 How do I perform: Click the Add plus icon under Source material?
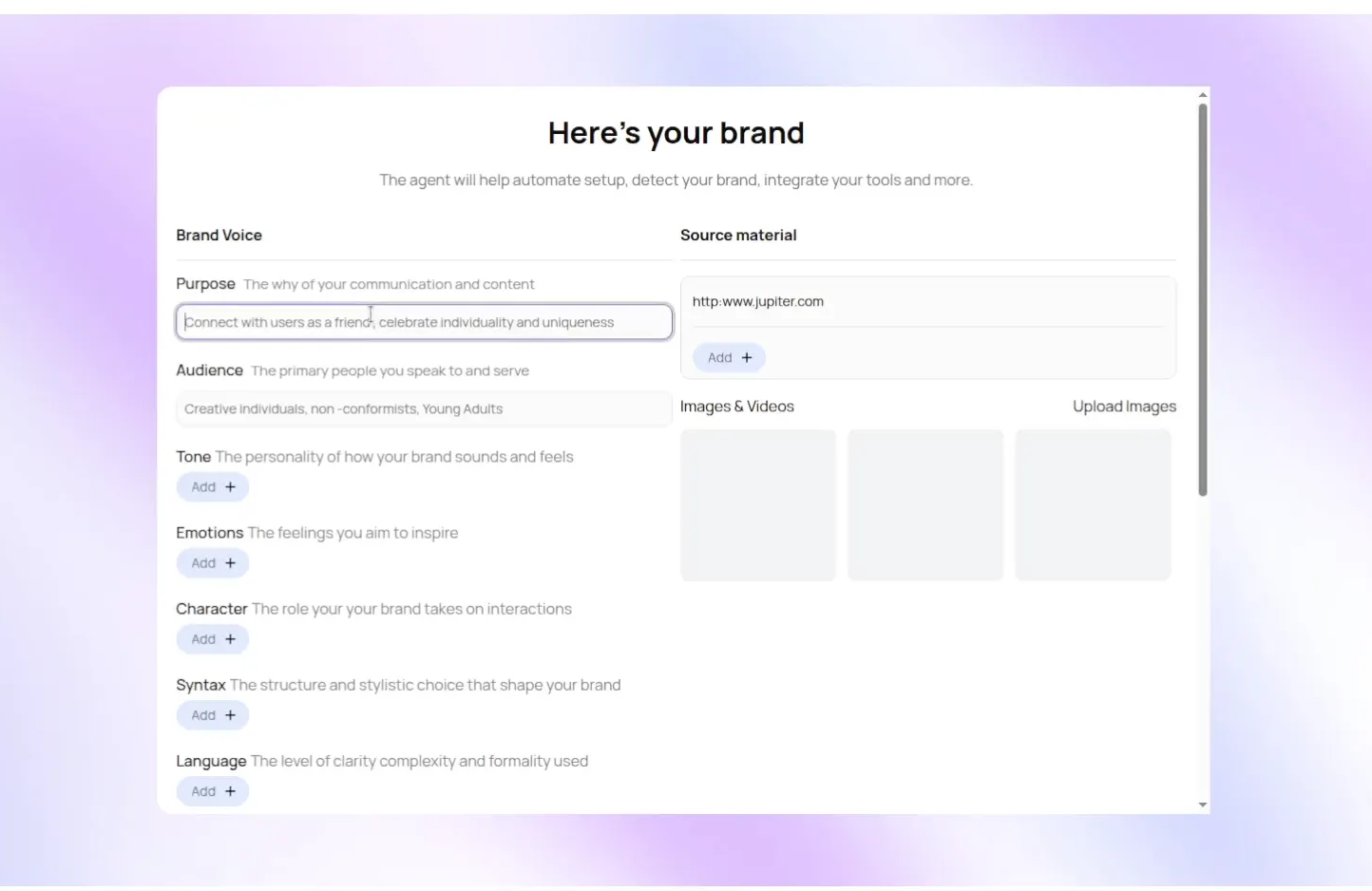[x=747, y=357]
